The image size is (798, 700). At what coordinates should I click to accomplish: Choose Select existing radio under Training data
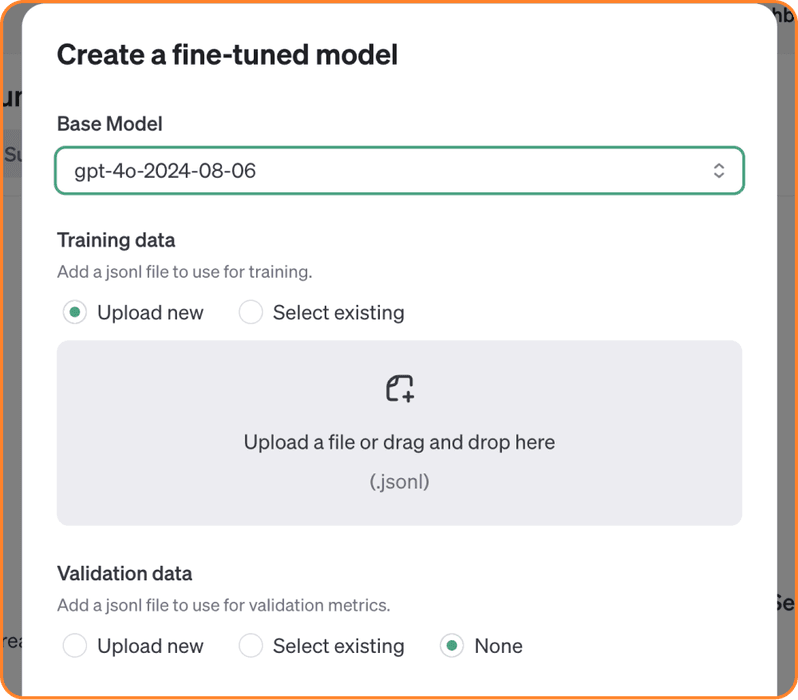(x=250, y=313)
